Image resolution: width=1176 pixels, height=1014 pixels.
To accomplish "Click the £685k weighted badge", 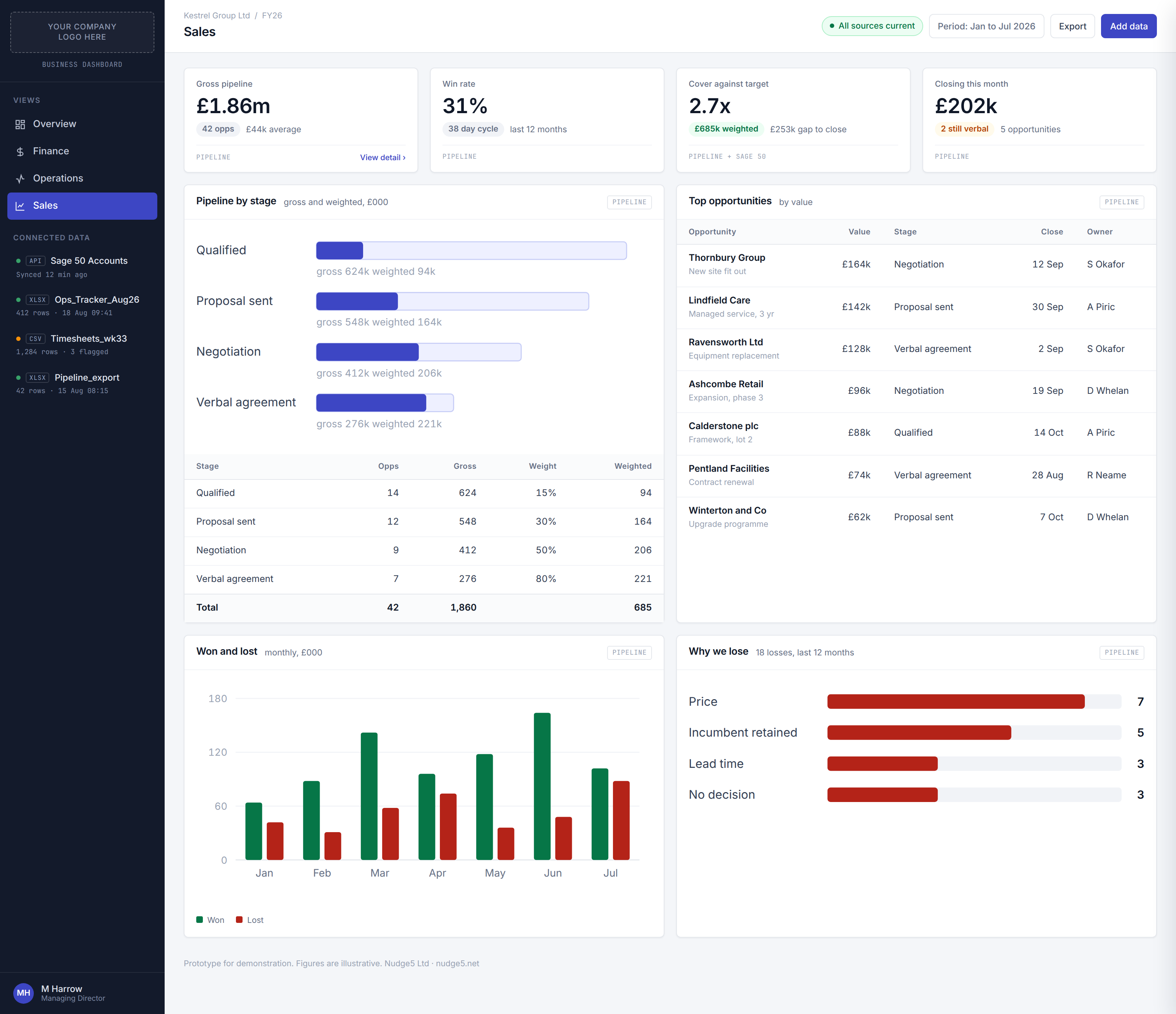I will tap(726, 129).
